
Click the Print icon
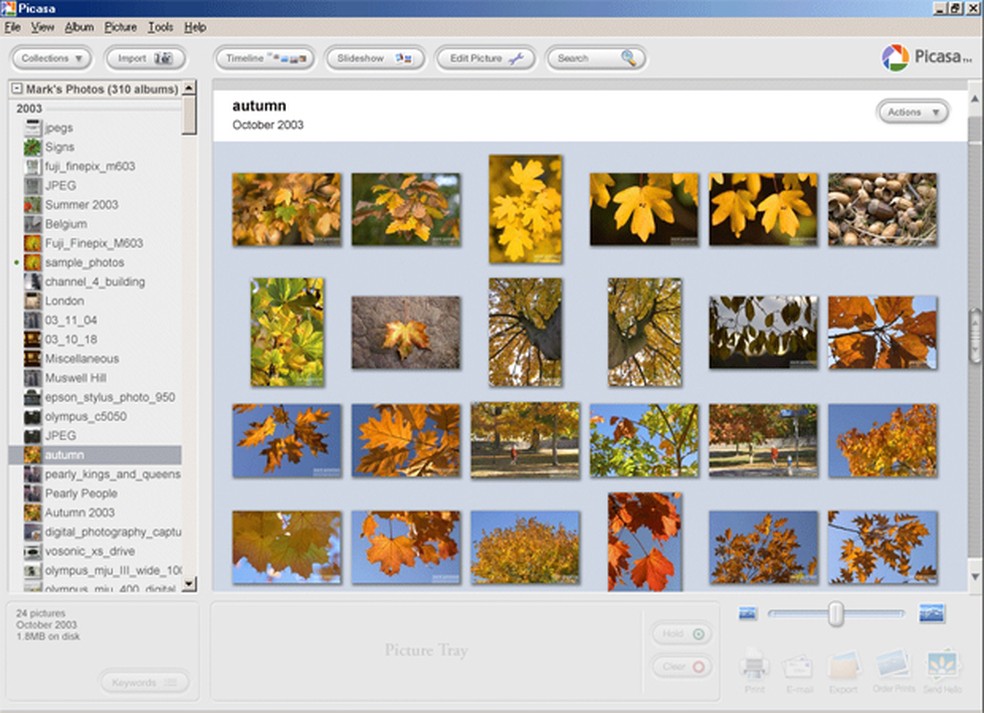(x=754, y=667)
